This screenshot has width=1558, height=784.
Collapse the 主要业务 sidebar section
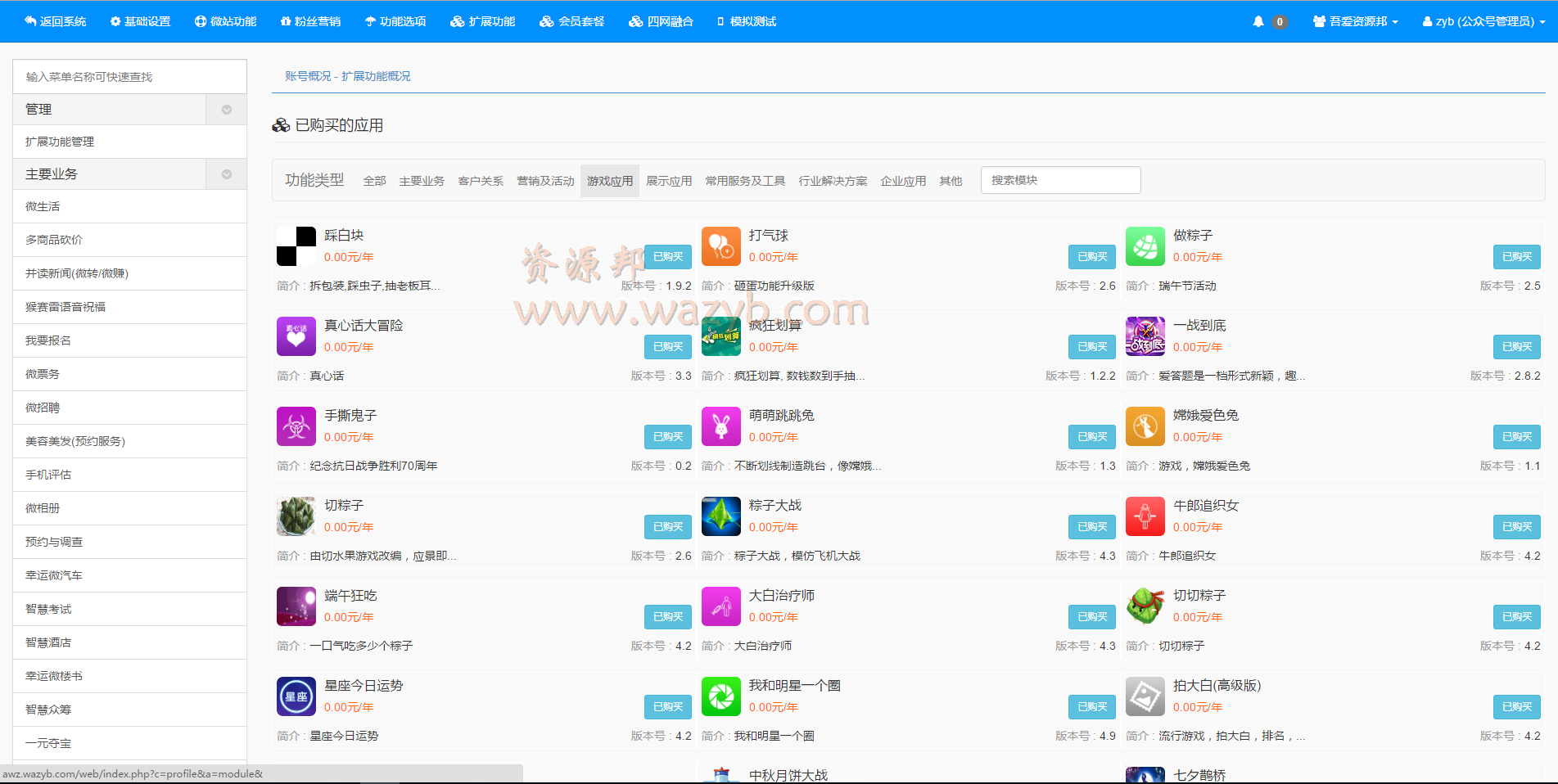coord(227,174)
